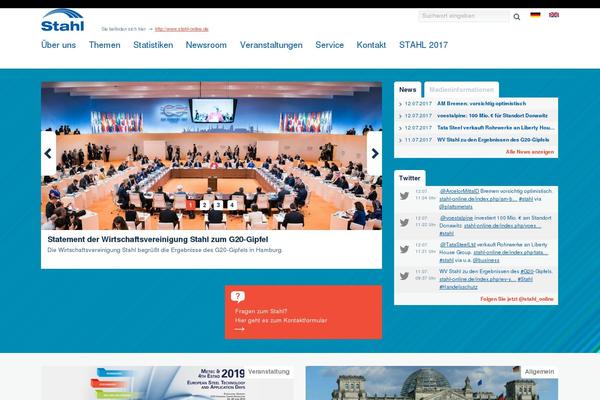Open the @voestalpine Twitter handle
This screenshot has height=400, width=600.
(456, 218)
